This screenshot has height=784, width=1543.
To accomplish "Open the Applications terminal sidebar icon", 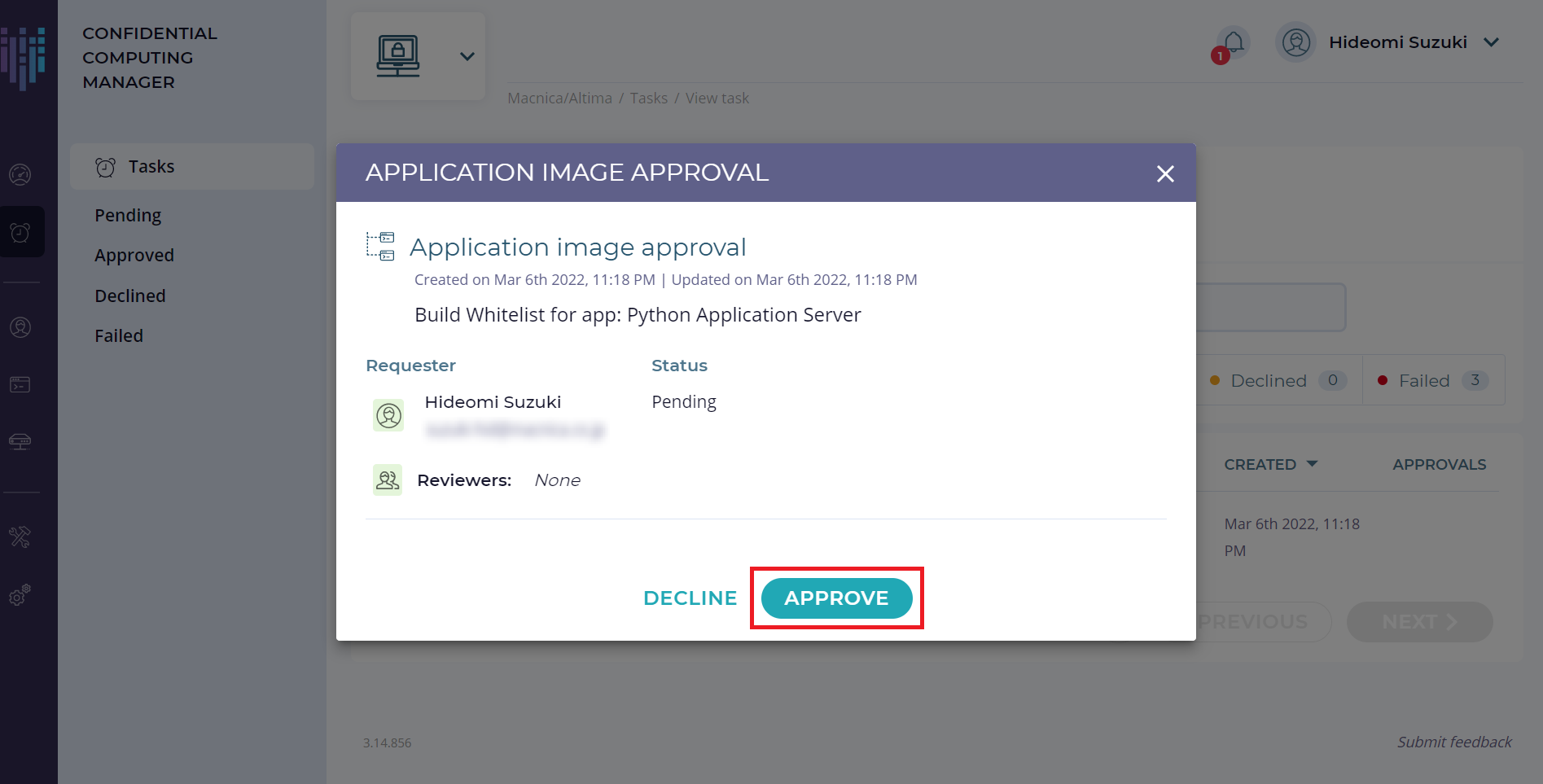I will click(x=20, y=384).
